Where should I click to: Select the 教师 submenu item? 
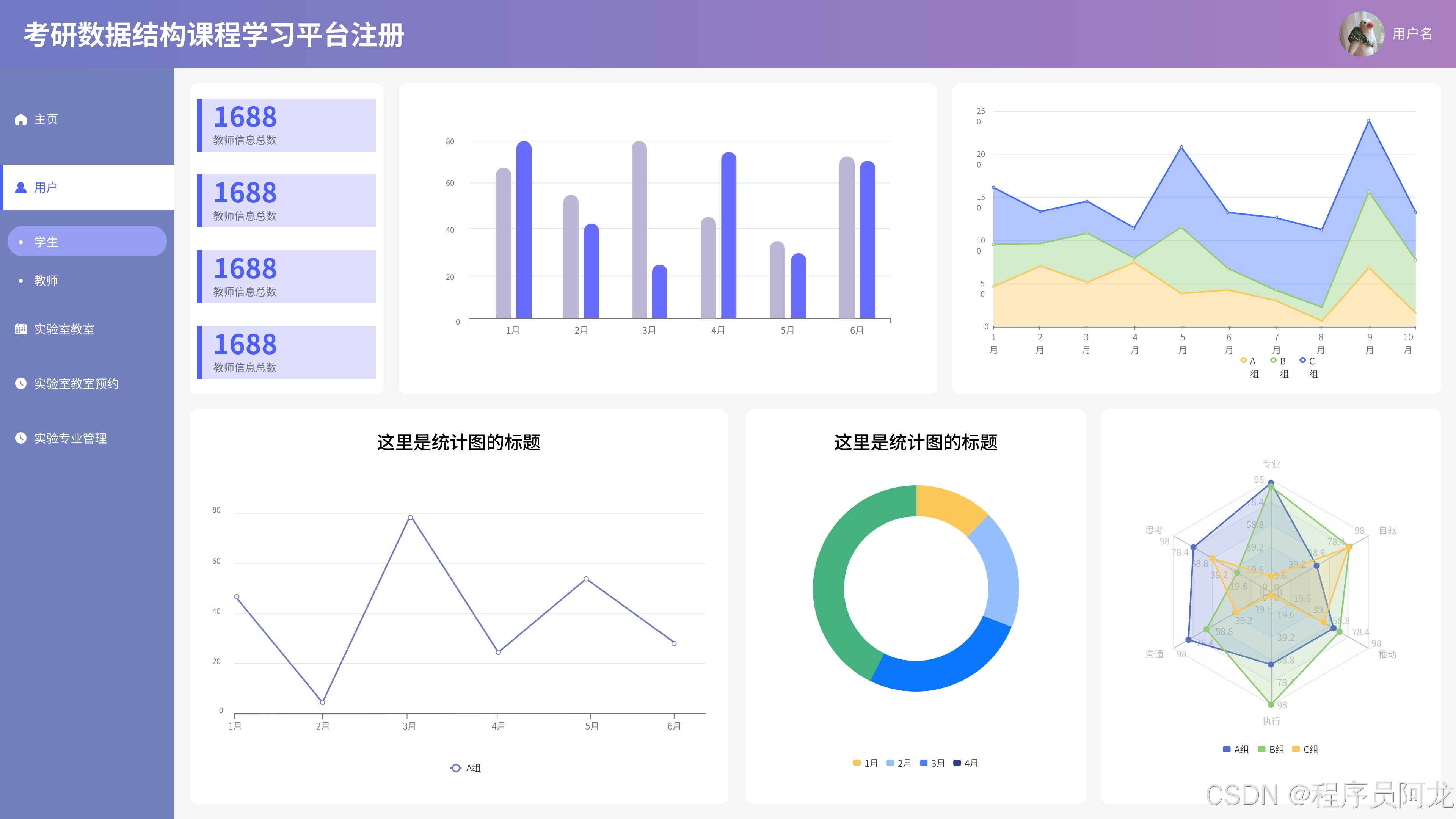[x=46, y=280]
